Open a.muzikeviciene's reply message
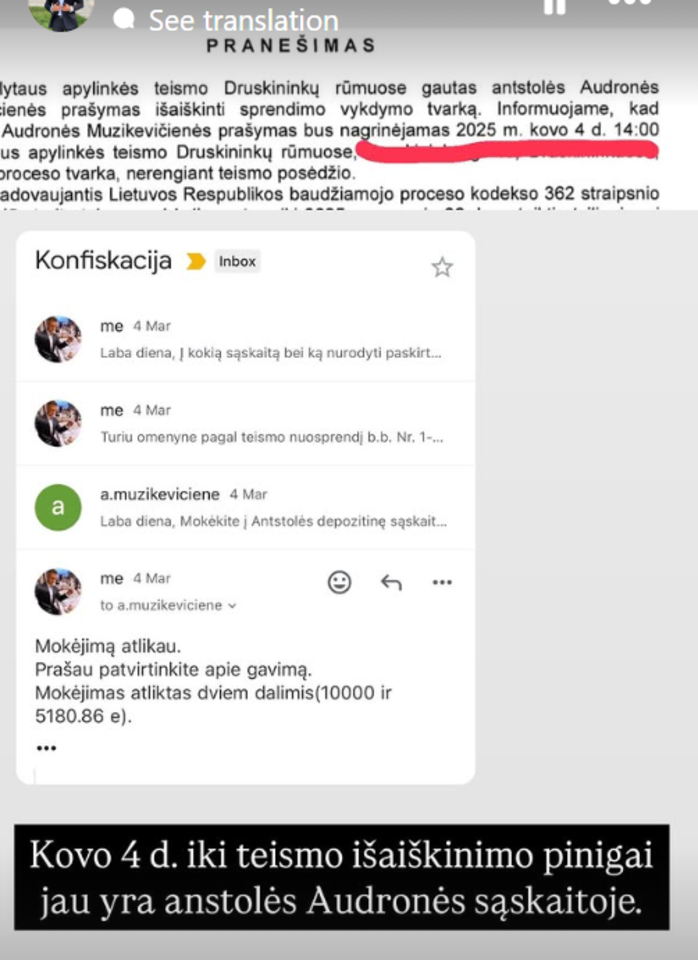Screen dimensions: 698x960 click(x=246, y=507)
